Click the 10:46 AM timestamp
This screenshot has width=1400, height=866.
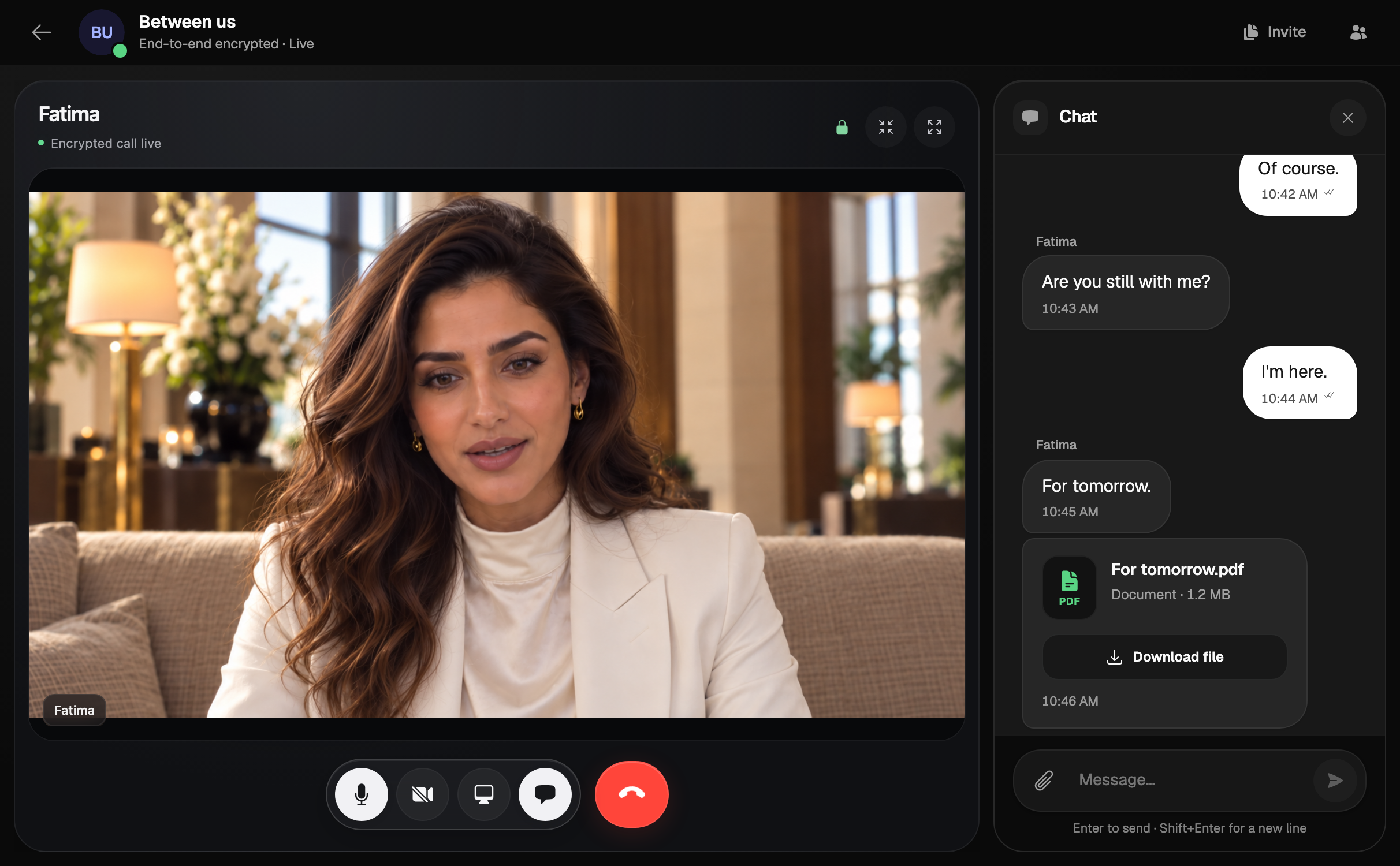click(x=1070, y=701)
